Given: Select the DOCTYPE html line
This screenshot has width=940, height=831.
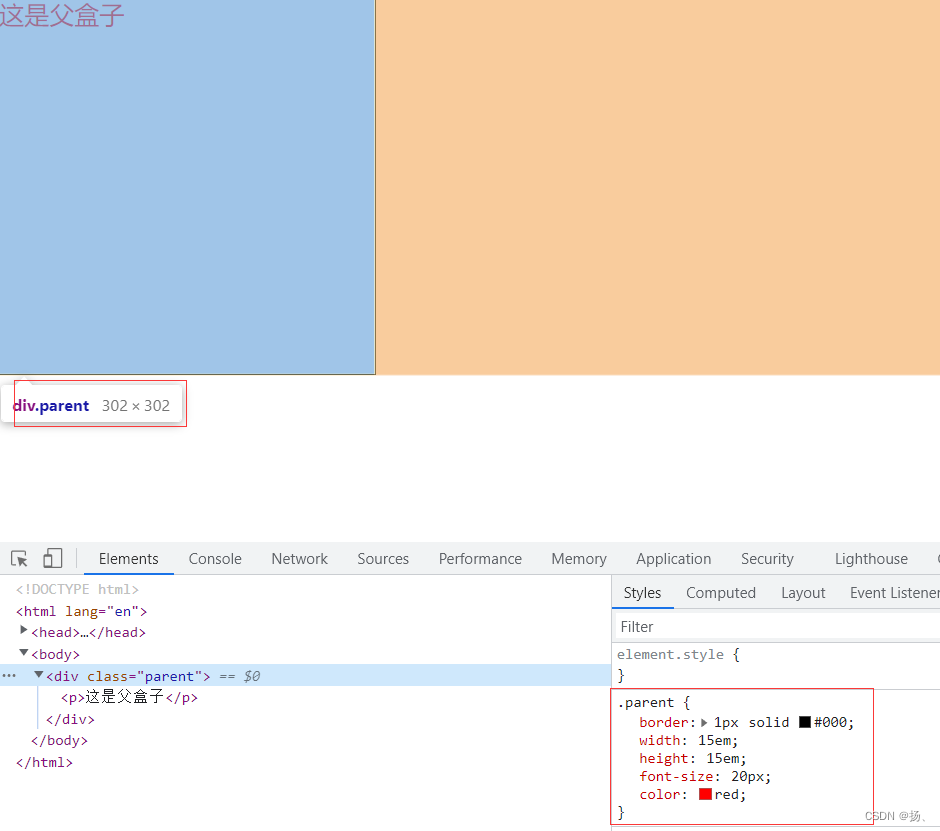Looking at the screenshot, I should point(77,589).
